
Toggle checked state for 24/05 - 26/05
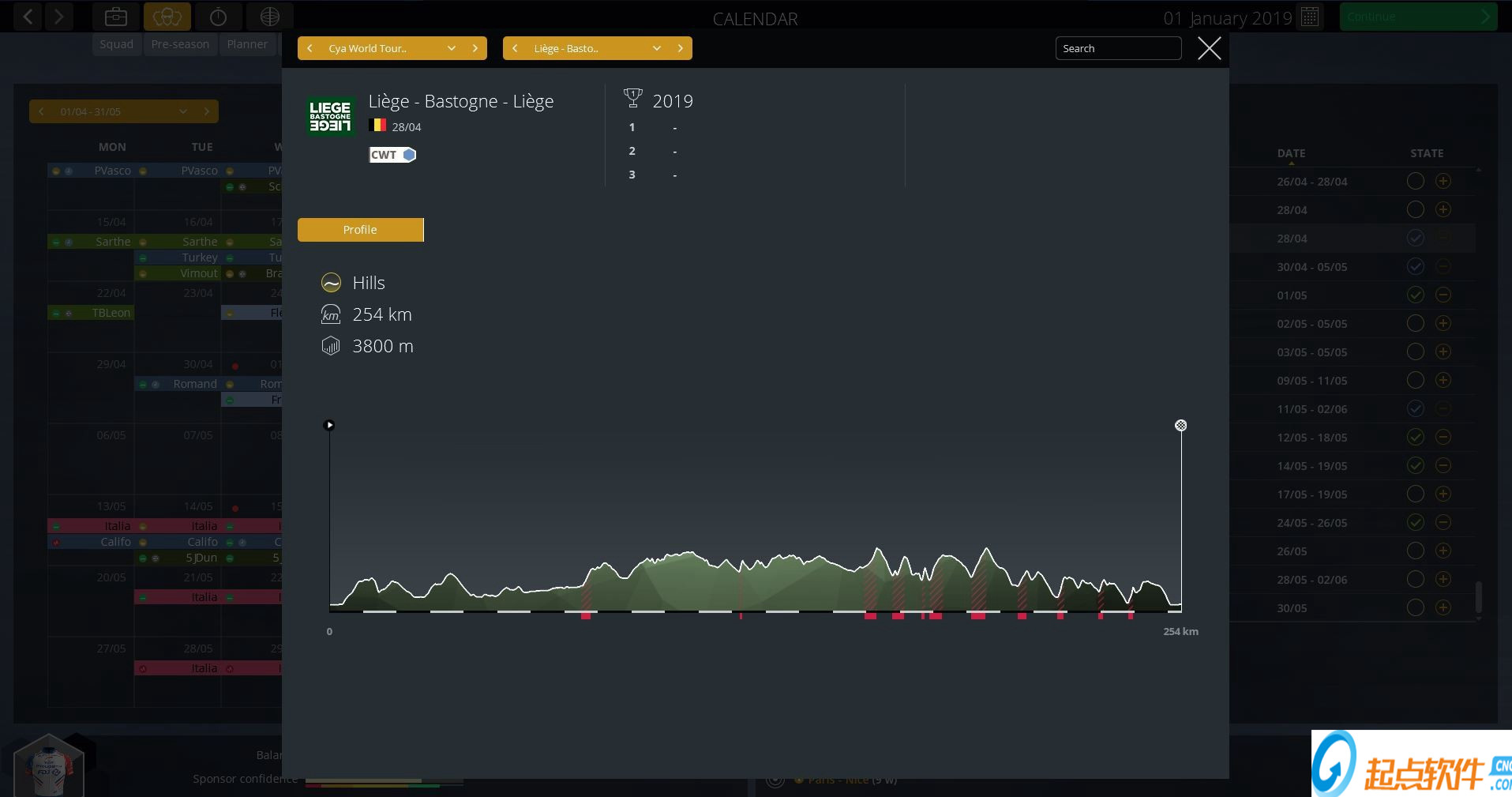point(1416,522)
